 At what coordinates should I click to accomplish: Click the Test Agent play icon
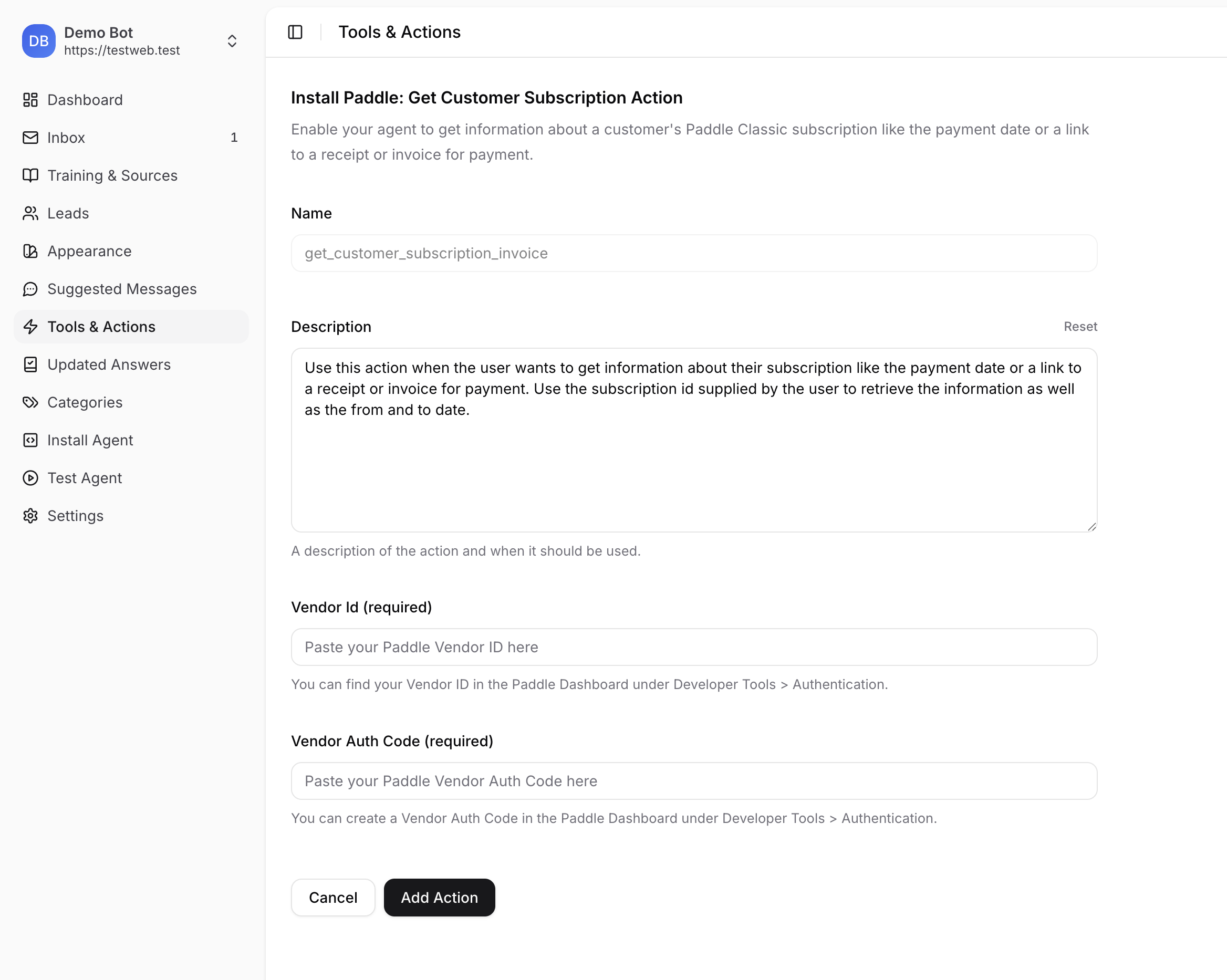[30, 478]
